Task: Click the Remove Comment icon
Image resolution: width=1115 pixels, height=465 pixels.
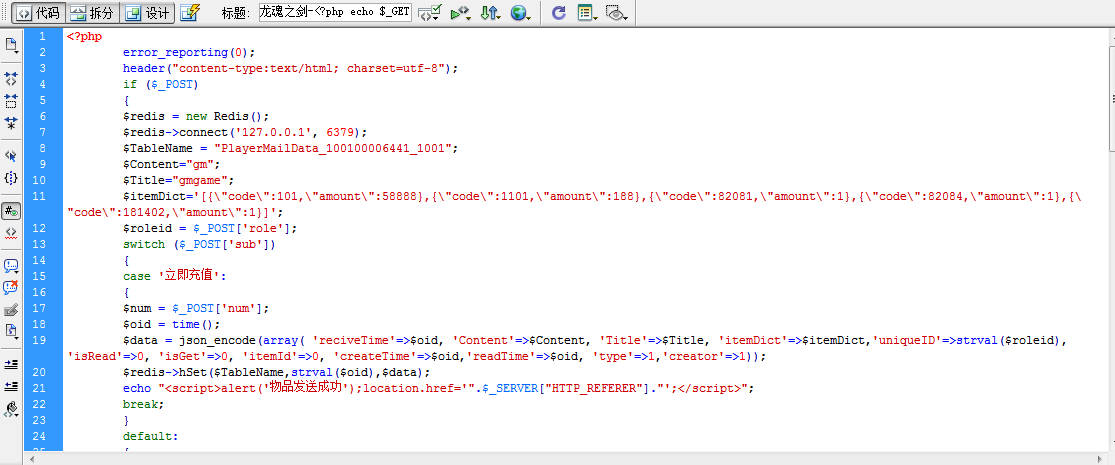Action: pos(11,288)
